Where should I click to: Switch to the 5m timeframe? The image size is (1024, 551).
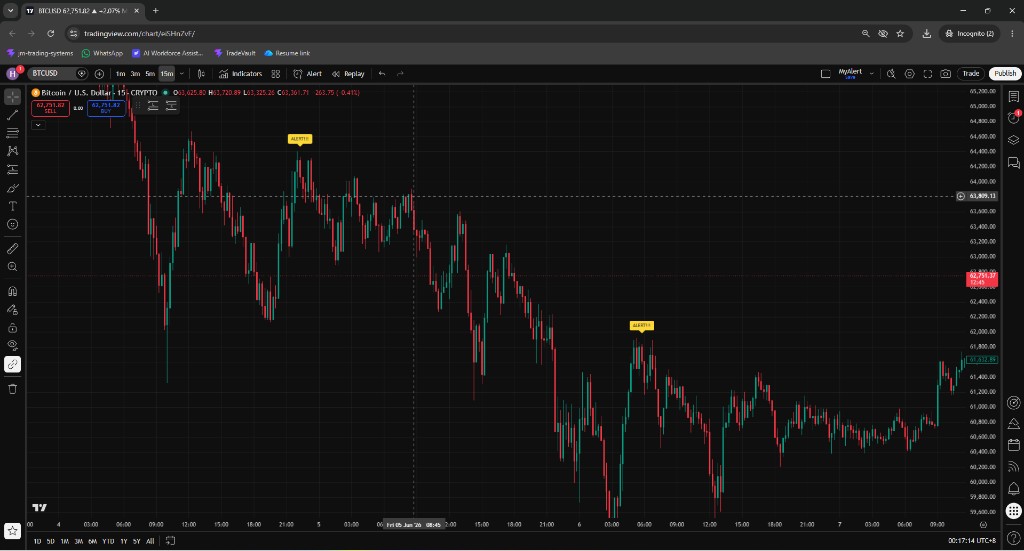coord(150,74)
